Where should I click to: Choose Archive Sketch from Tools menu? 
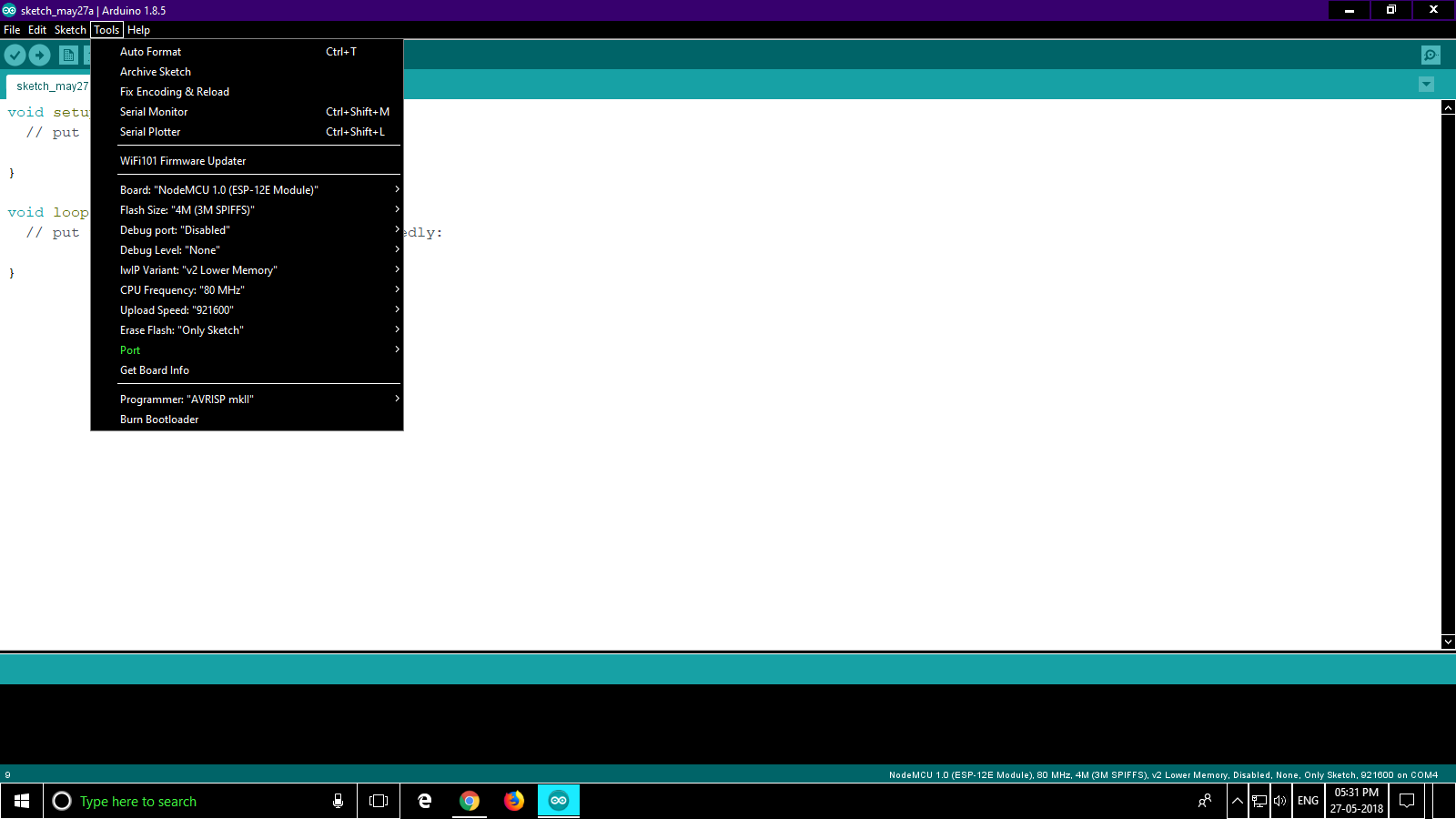pyautogui.click(x=247, y=72)
